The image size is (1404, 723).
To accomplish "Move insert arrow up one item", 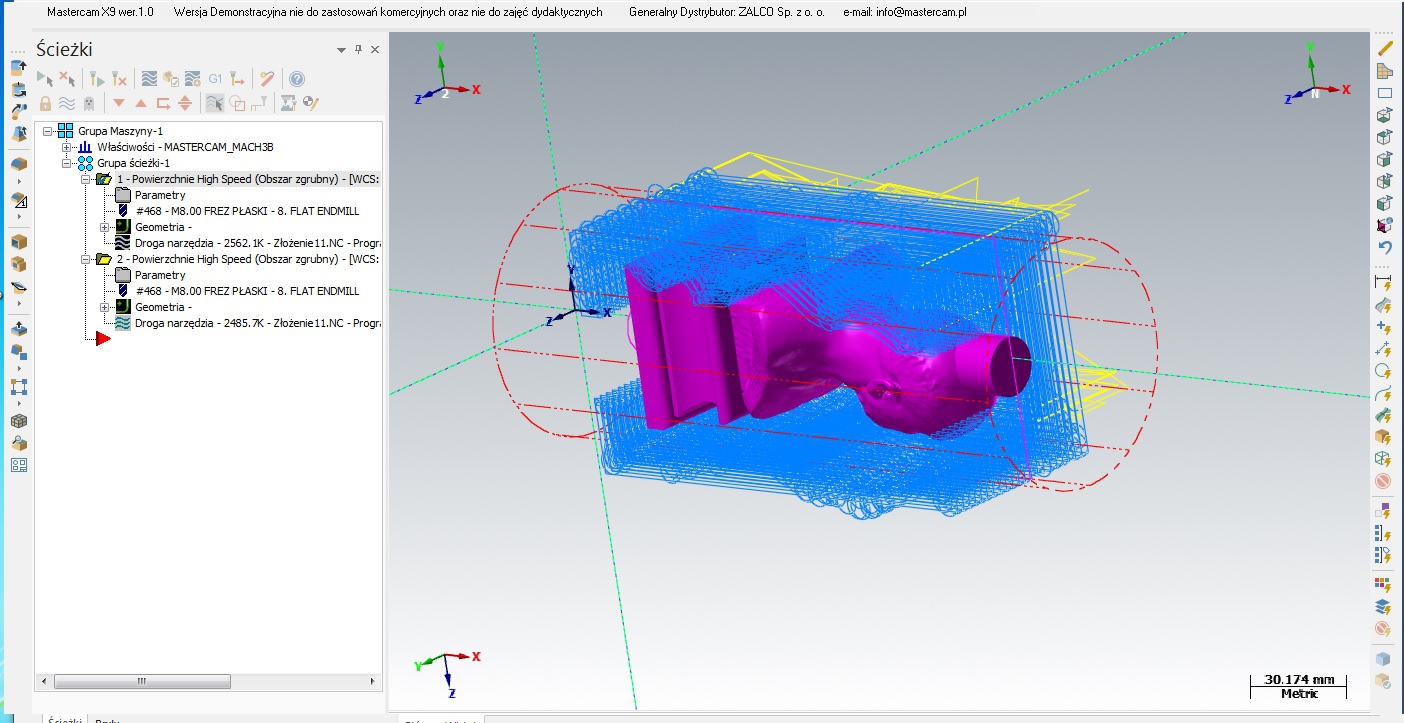I will pos(141,102).
